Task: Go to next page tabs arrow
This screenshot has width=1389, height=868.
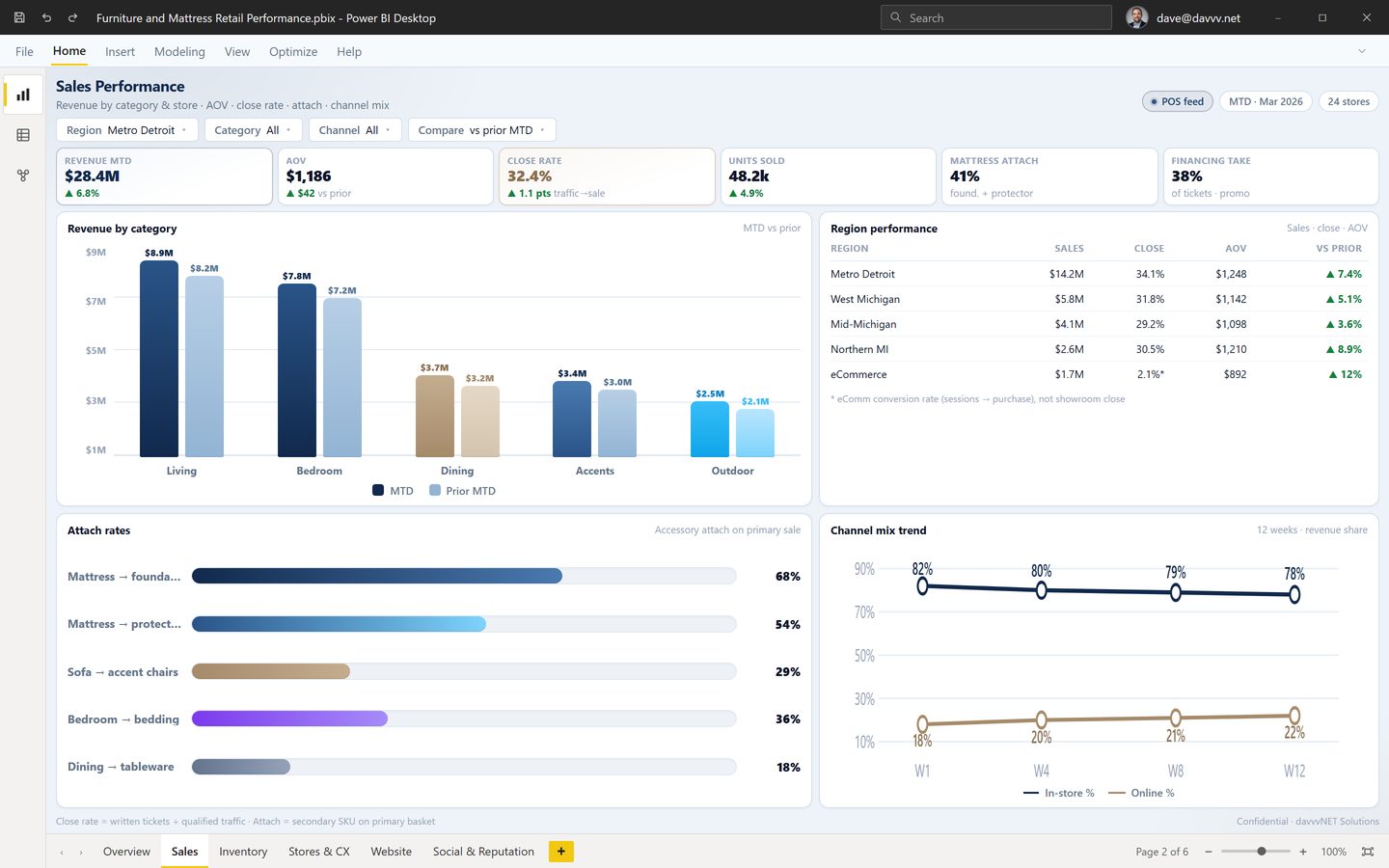Action: pos(81,852)
